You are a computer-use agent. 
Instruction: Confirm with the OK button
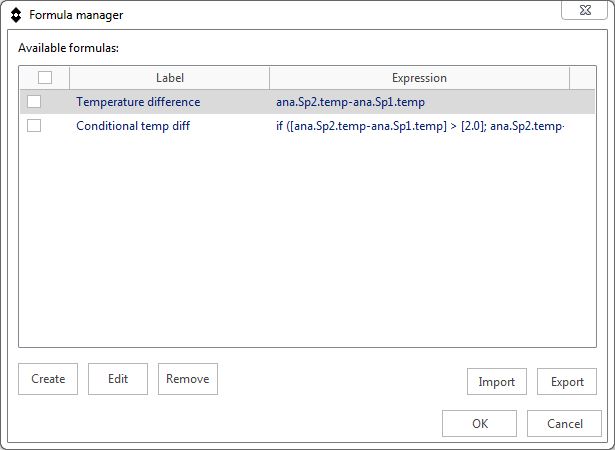[479, 424]
